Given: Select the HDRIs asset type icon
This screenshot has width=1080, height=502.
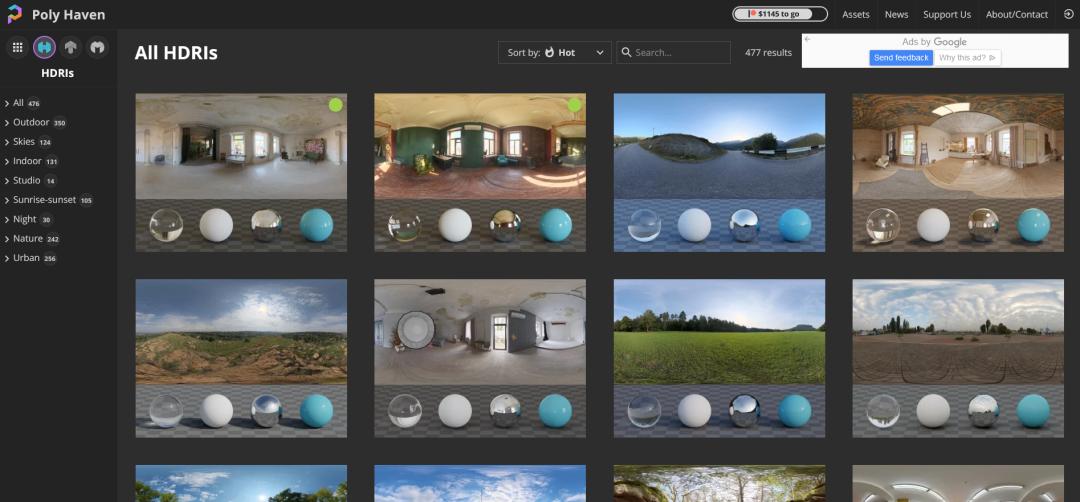Looking at the screenshot, I should tap(44, 47).
